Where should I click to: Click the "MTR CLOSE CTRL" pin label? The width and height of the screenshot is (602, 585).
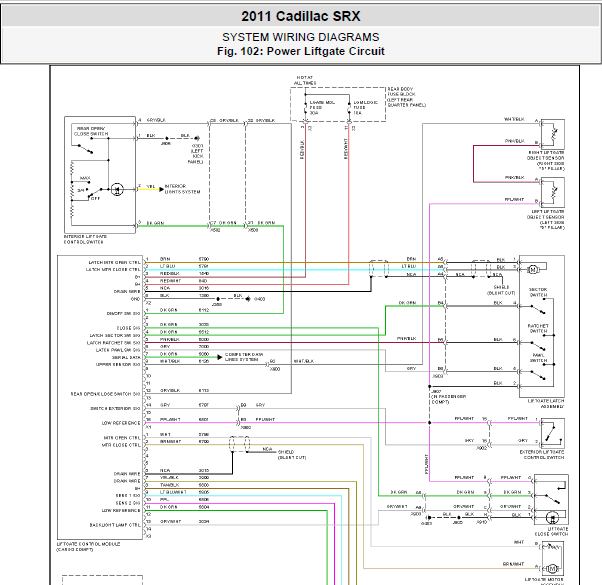(121, 445)
